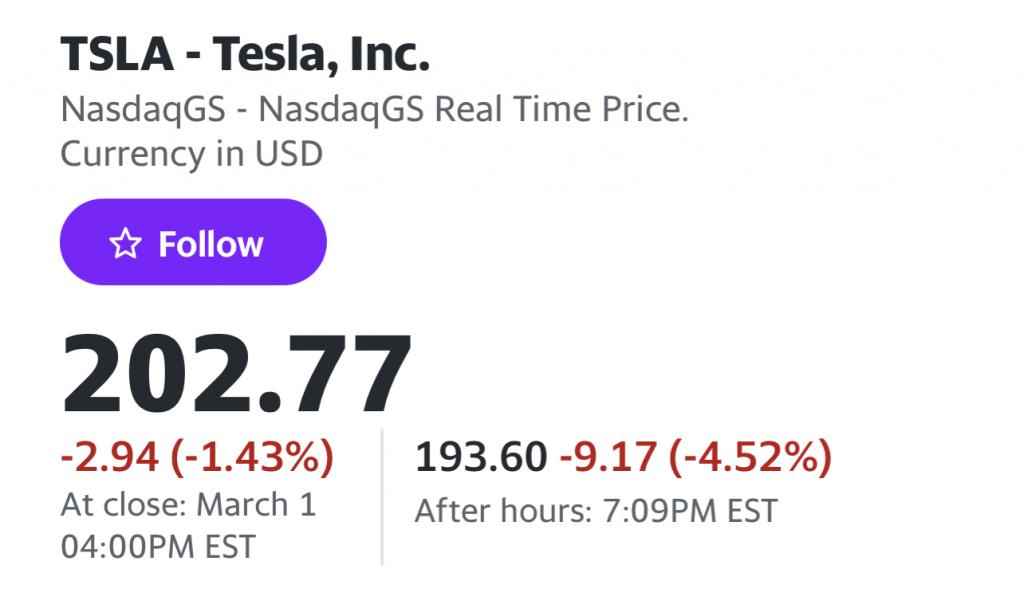Image resolution: width=1024 pixels, height=616 pixels.
Task: Click the "Currency in USD" line
Action: (191, 155)
